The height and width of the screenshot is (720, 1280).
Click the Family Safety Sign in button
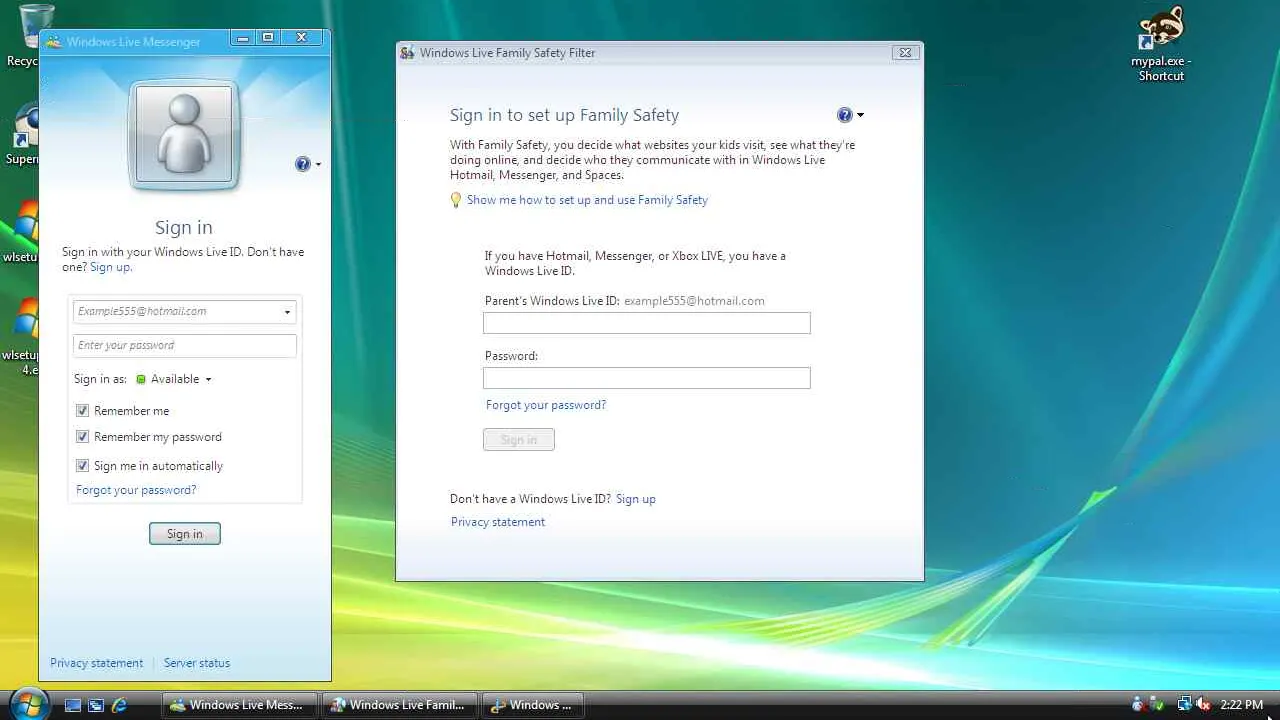tap(519, 440)
